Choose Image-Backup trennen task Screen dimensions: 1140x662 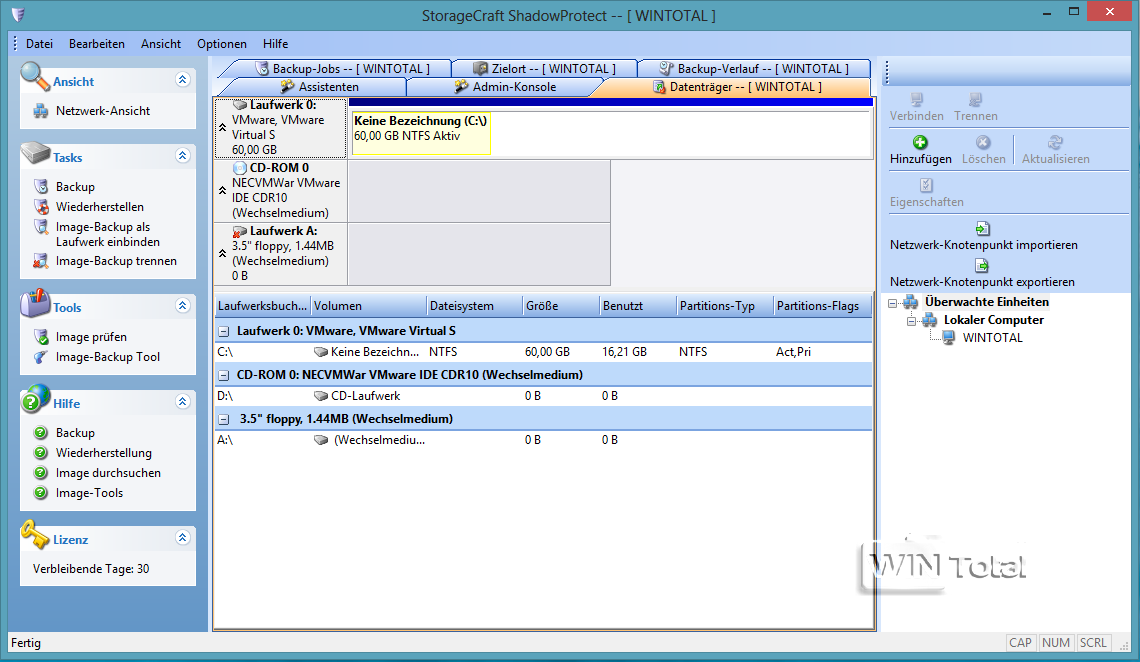(x=116, y=261)
